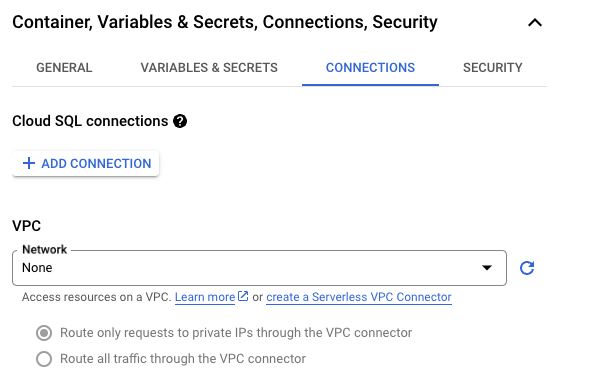The image size is (596, 387).
Task: Collapse the section with the up chevron
Action: pos(535,23)
